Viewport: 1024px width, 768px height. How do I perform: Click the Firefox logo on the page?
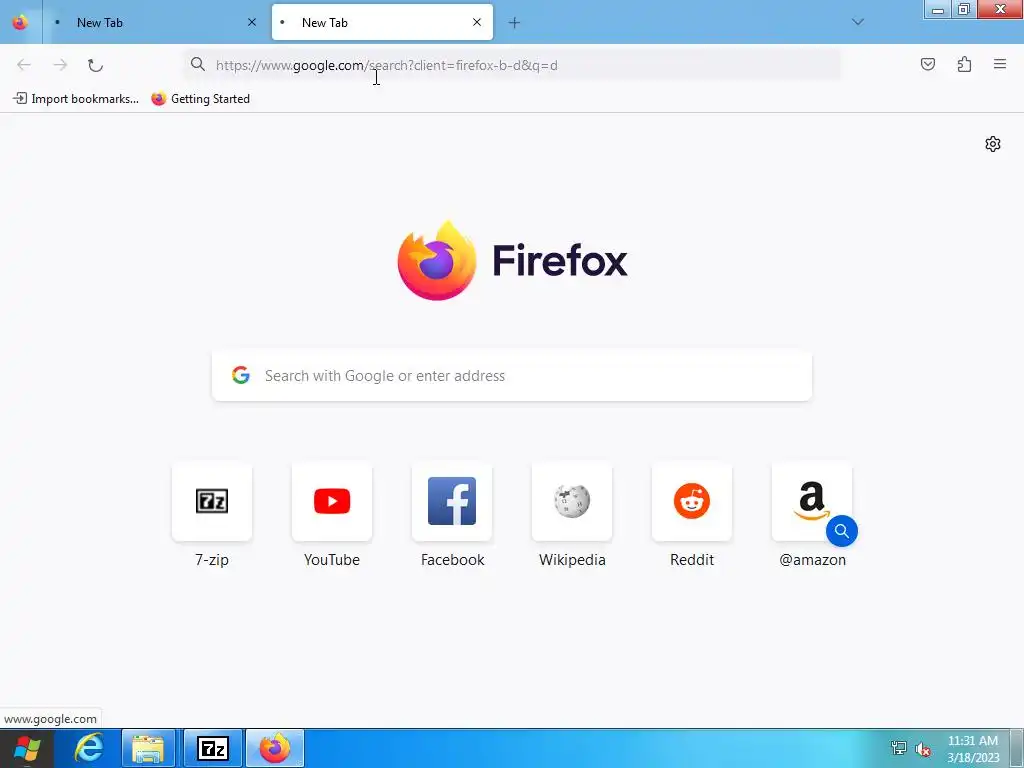437,261
